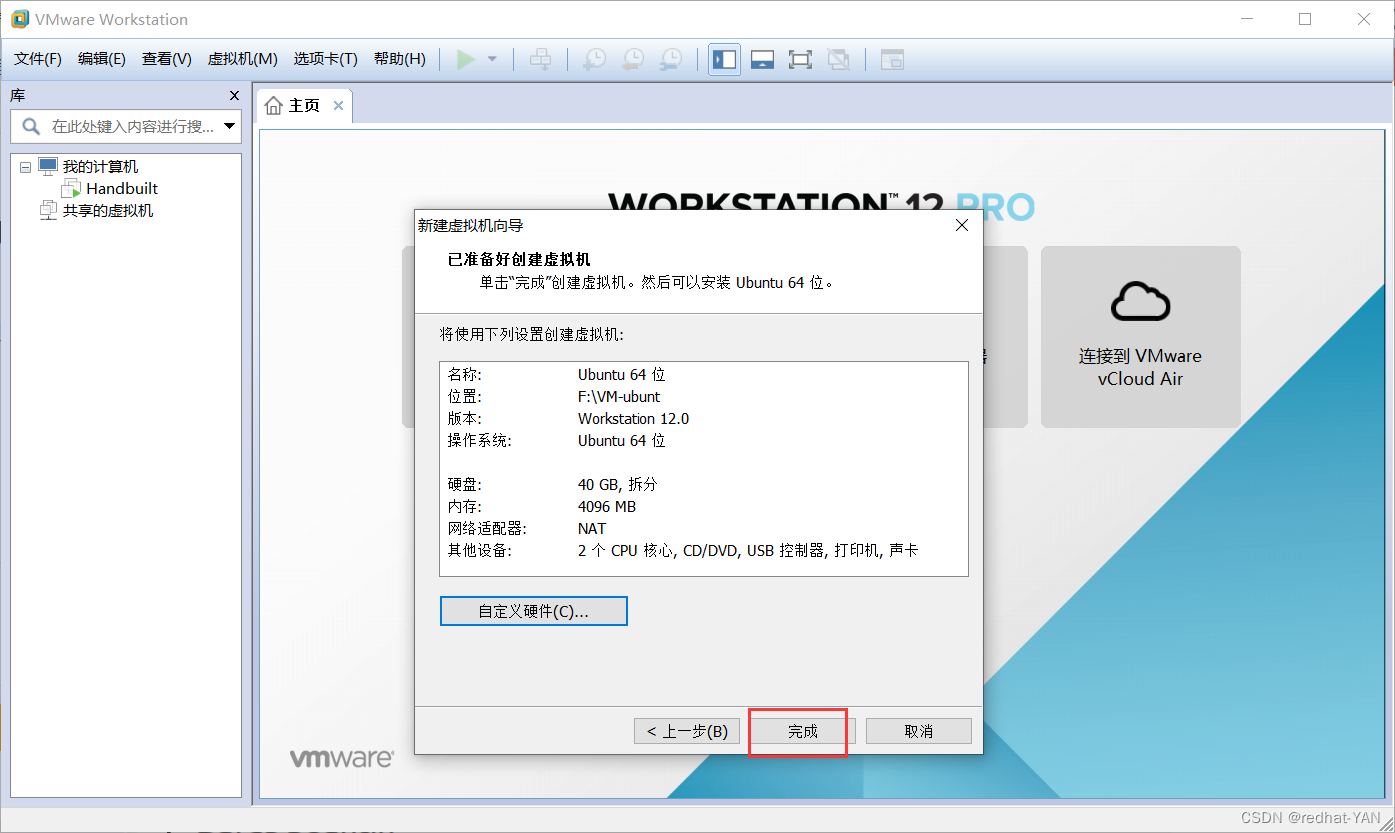This screenshot has height=833, width=1395.
Task: Minimize the VMware Workstation window
Action: pyautogui.click(x=1246, y=19)
